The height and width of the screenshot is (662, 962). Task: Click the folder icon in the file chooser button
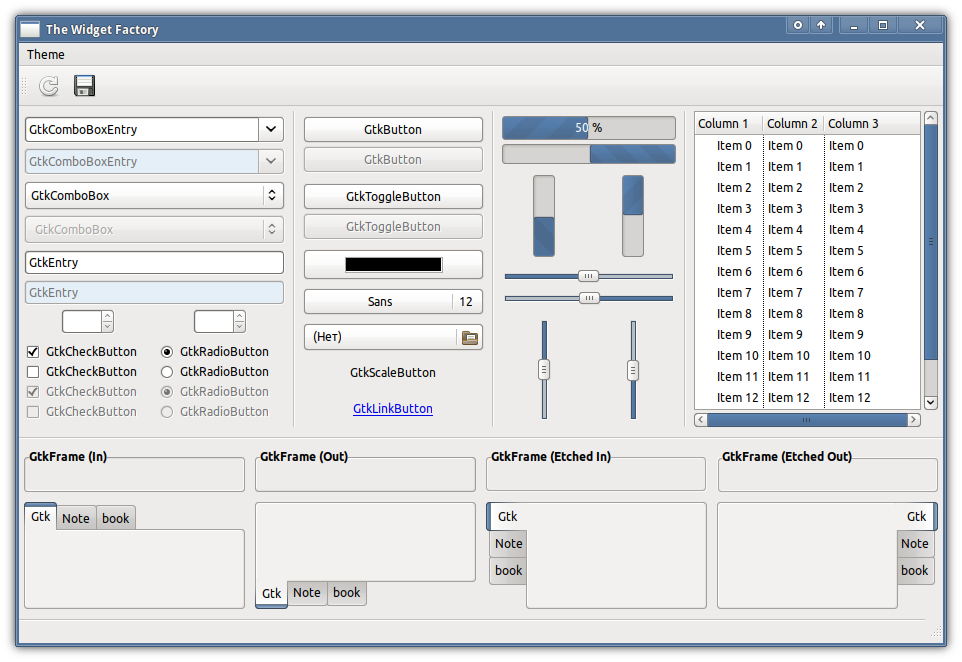coord(470,337)
